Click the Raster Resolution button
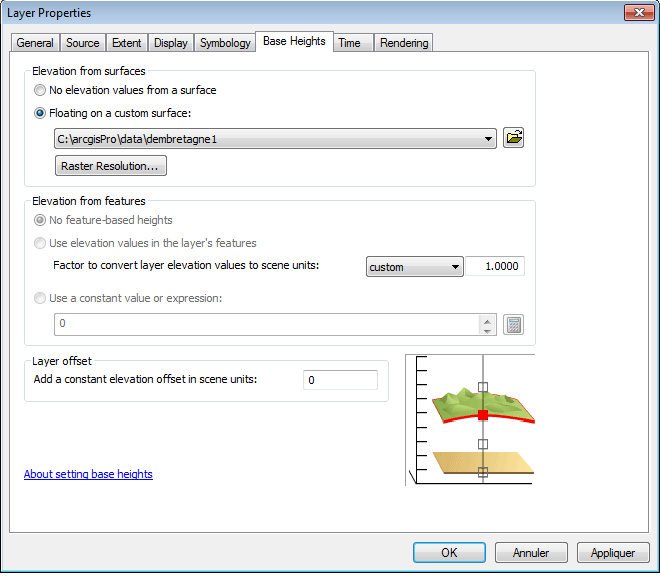The image size is (660, 576). 111,166
